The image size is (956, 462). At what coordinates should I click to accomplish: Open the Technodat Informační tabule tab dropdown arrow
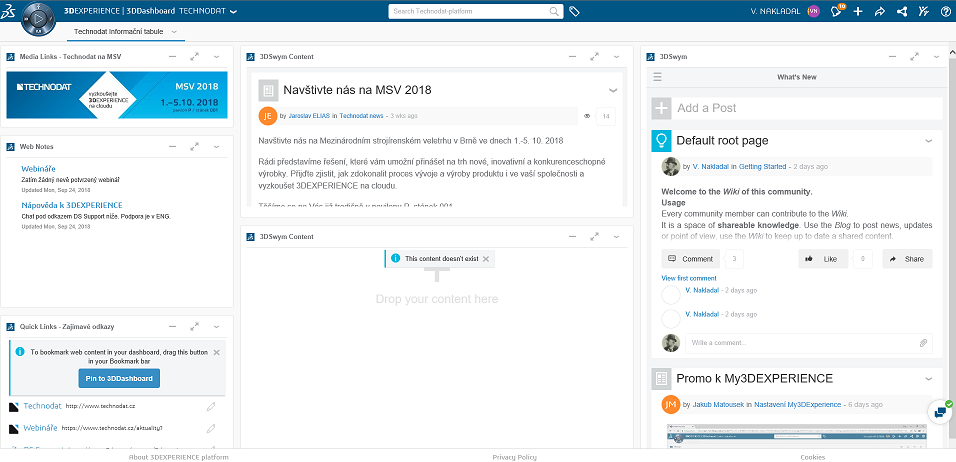pos(174,32)
